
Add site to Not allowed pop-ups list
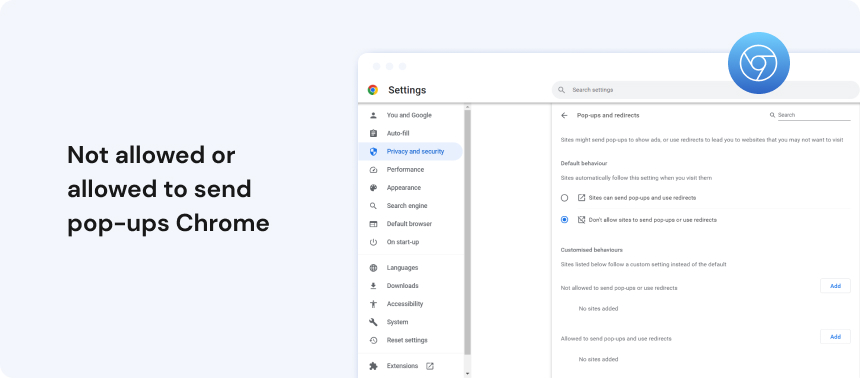(x=835, y=286)
